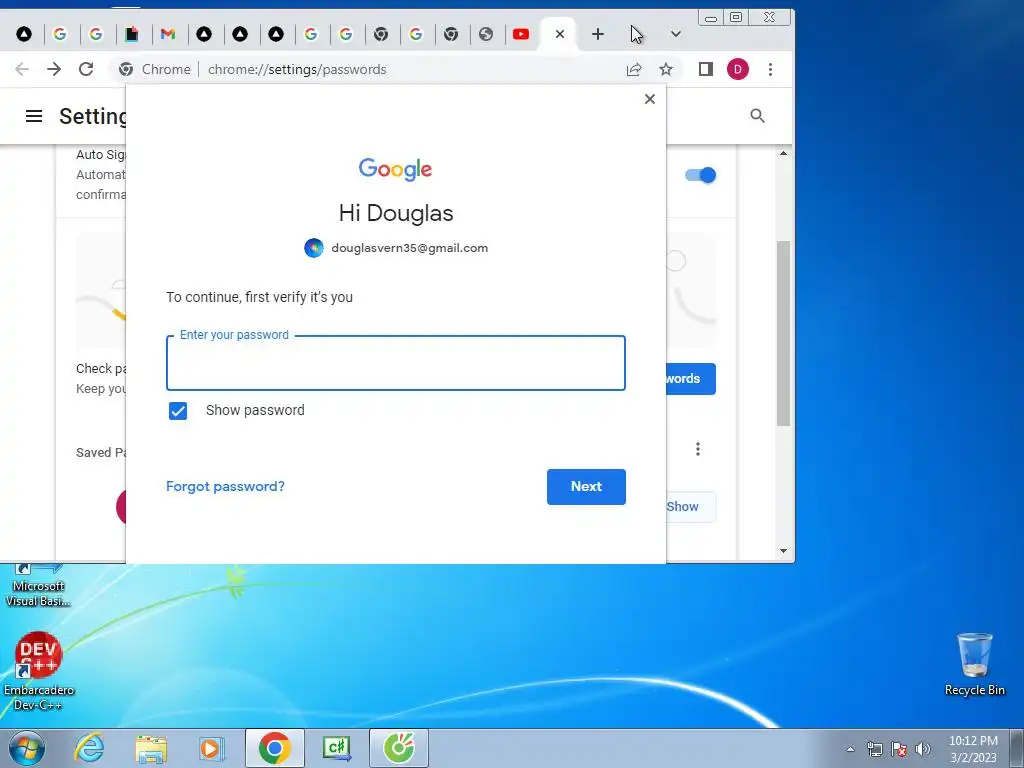Open the share this page icon
This screenshot has width=1024, height=768.
pyautogui.click(x=633, y=69)
